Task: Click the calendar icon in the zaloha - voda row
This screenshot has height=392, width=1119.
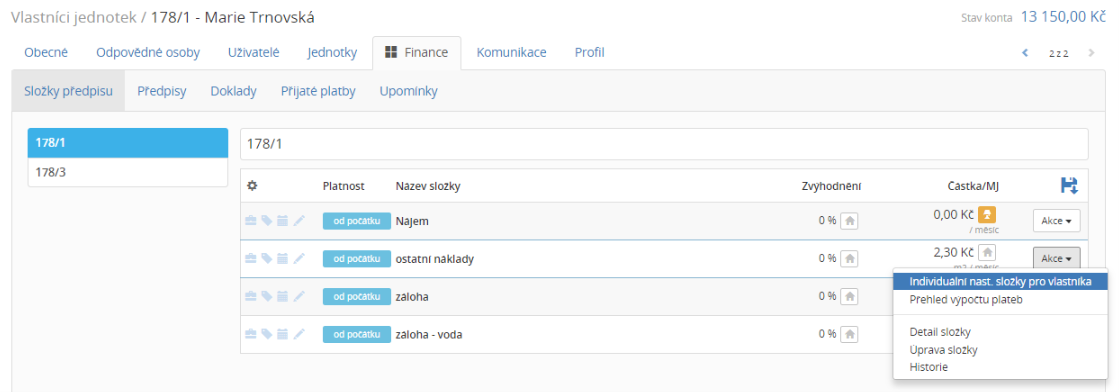Action: tap(282, 333)
